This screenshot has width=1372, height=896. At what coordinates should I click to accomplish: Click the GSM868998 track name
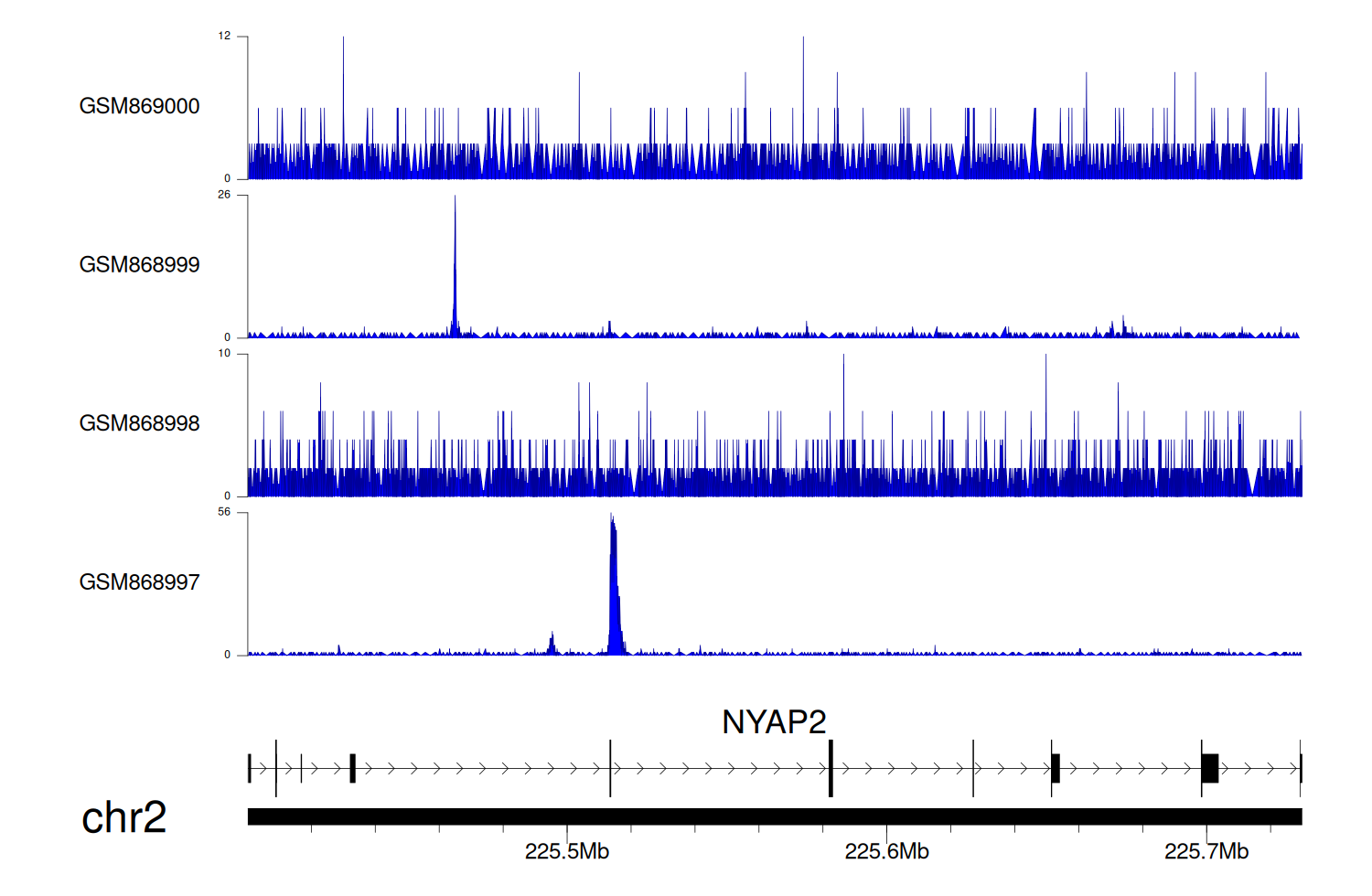139,423
